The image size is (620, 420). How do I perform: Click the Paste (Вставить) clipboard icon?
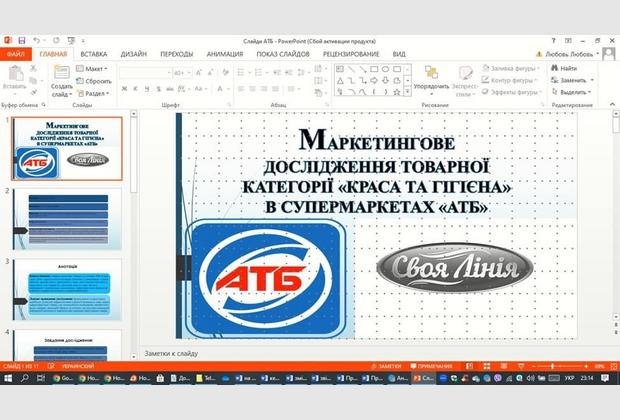(15, 76)
